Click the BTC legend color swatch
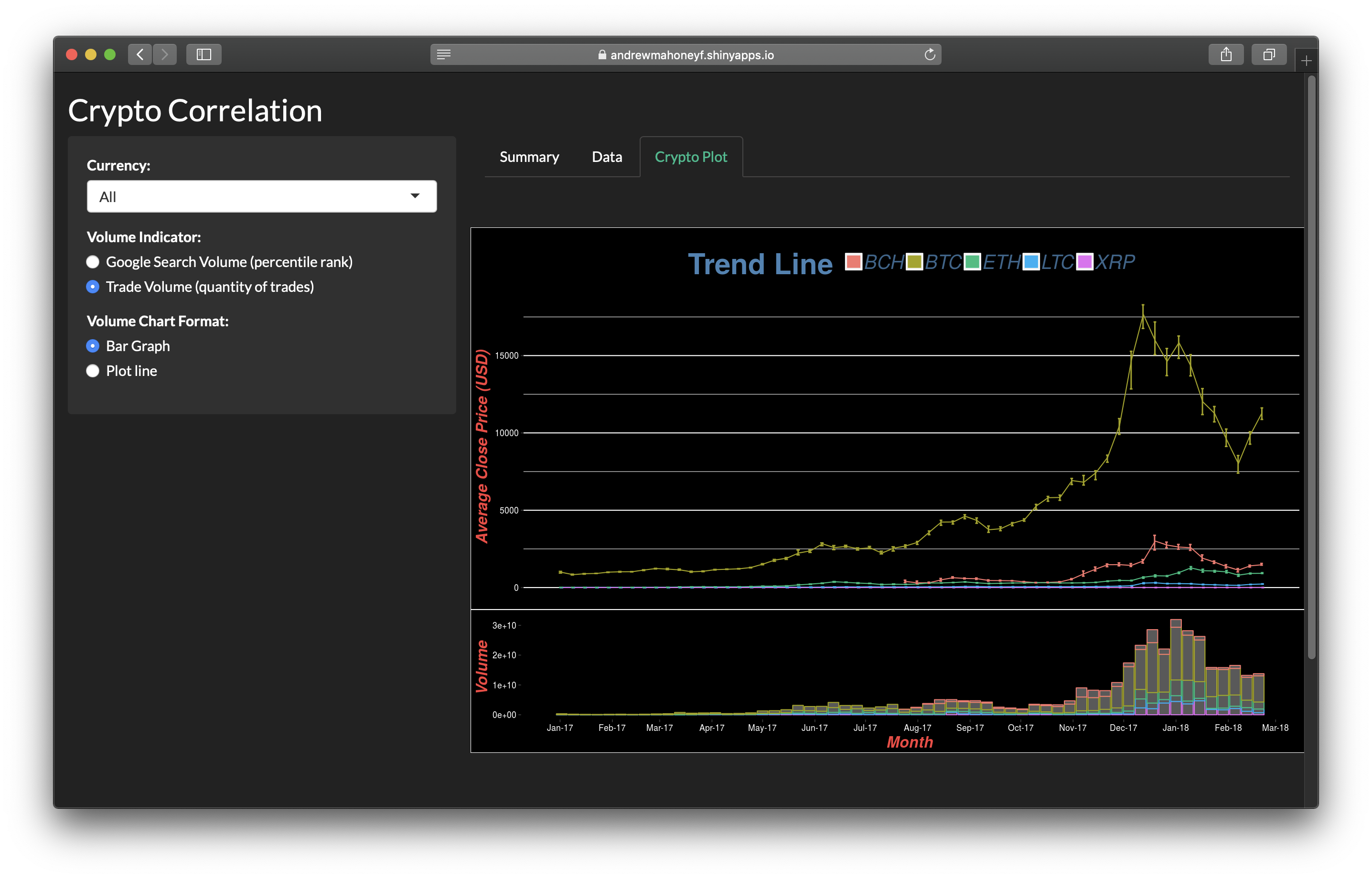Screen dimensions: 1372x879 (914, 262)
